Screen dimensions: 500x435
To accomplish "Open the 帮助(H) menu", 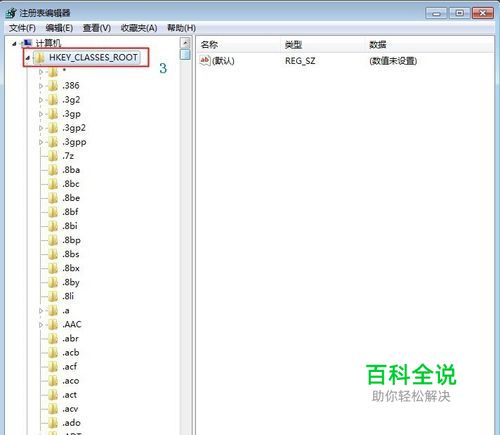I will point(181,28).
